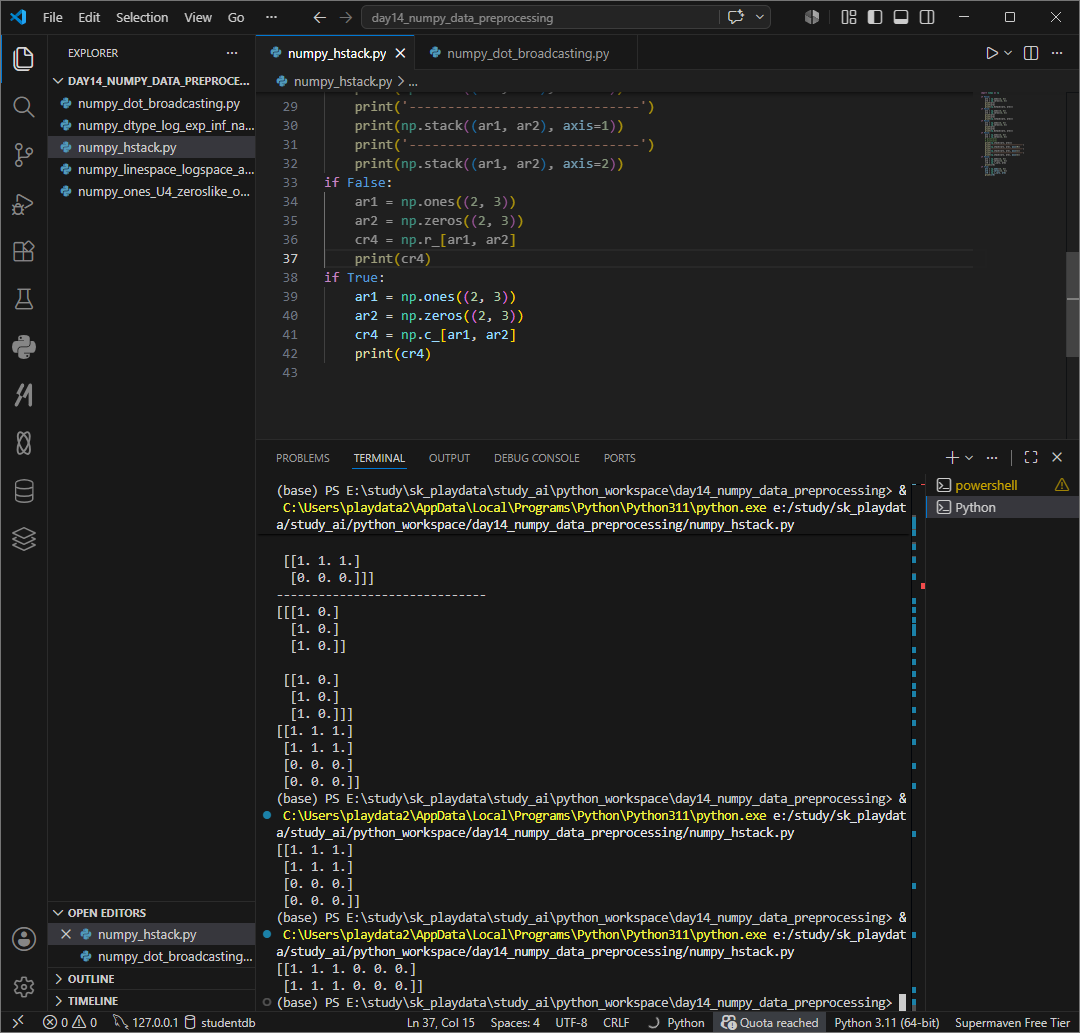This screenshot has width=1080, height=1033.
Task: Click errors and warnings count in status bar
Action: (70, 1022)
